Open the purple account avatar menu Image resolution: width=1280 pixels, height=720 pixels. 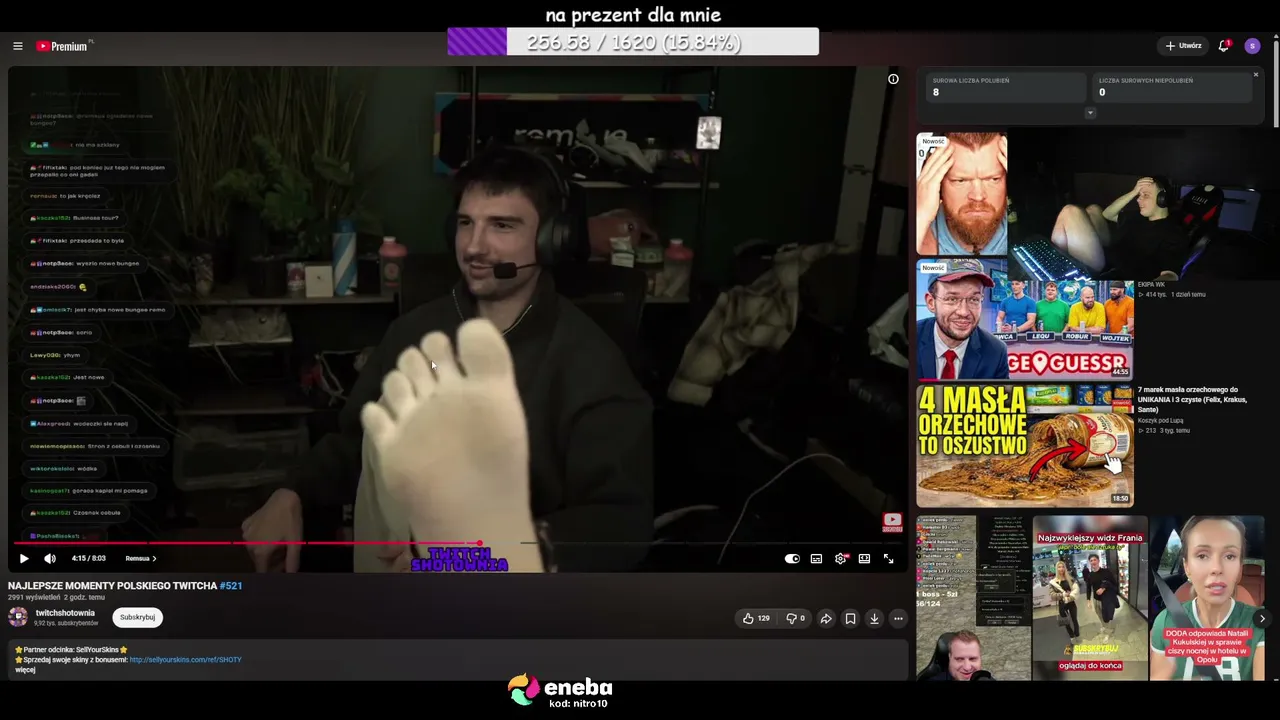[1252, 46]
